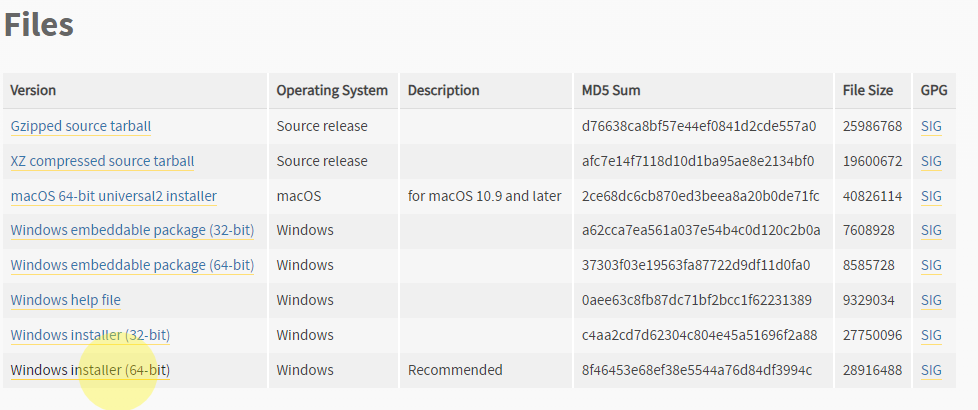
Task: Open the Windows help file link
Action: coord(65,300)
